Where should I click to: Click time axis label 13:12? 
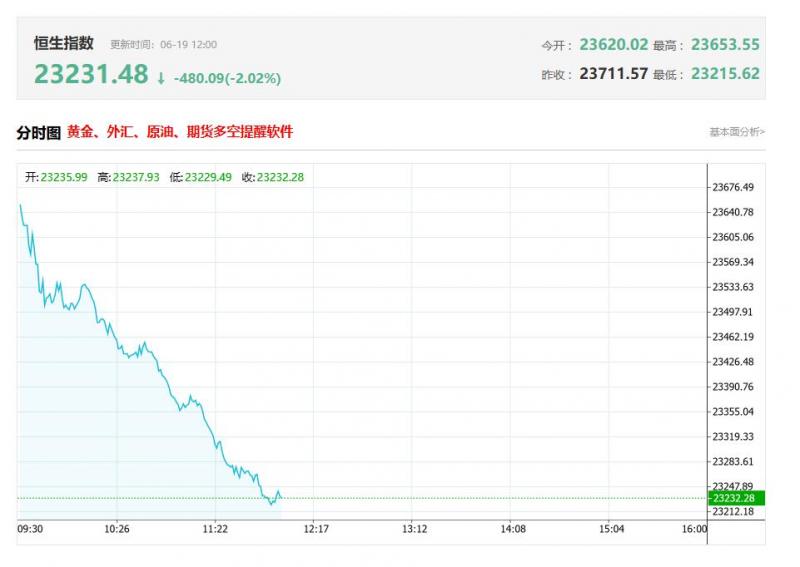pyautogui.click(x=415, y=529)
